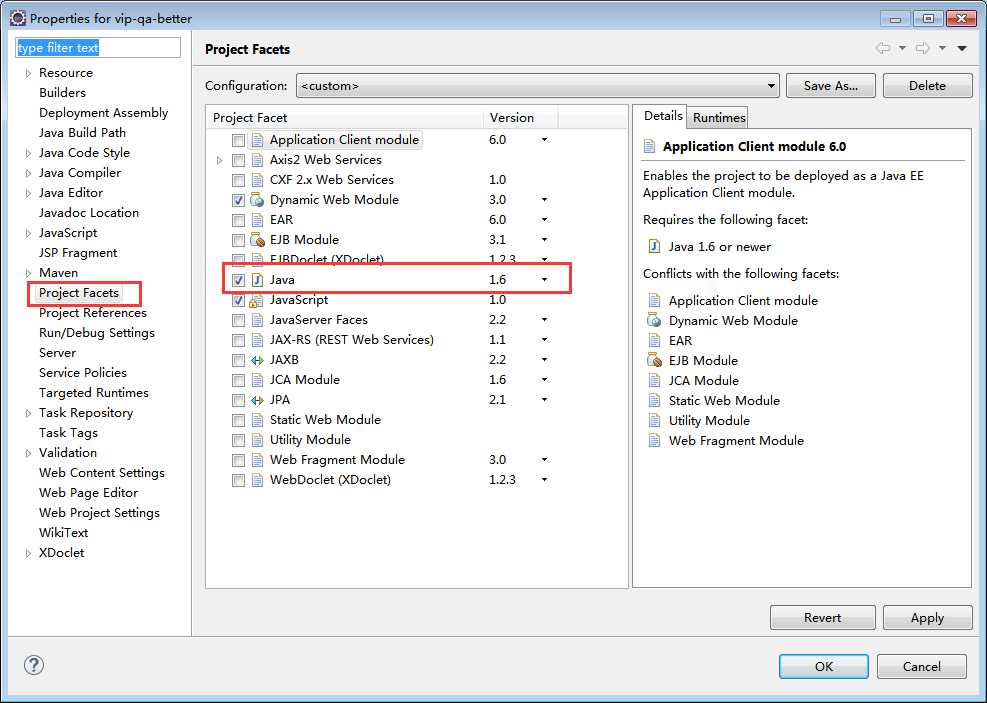
Task: Click the Application Client module facet icon
Action: pyautogui.click(x=257, y=140)
